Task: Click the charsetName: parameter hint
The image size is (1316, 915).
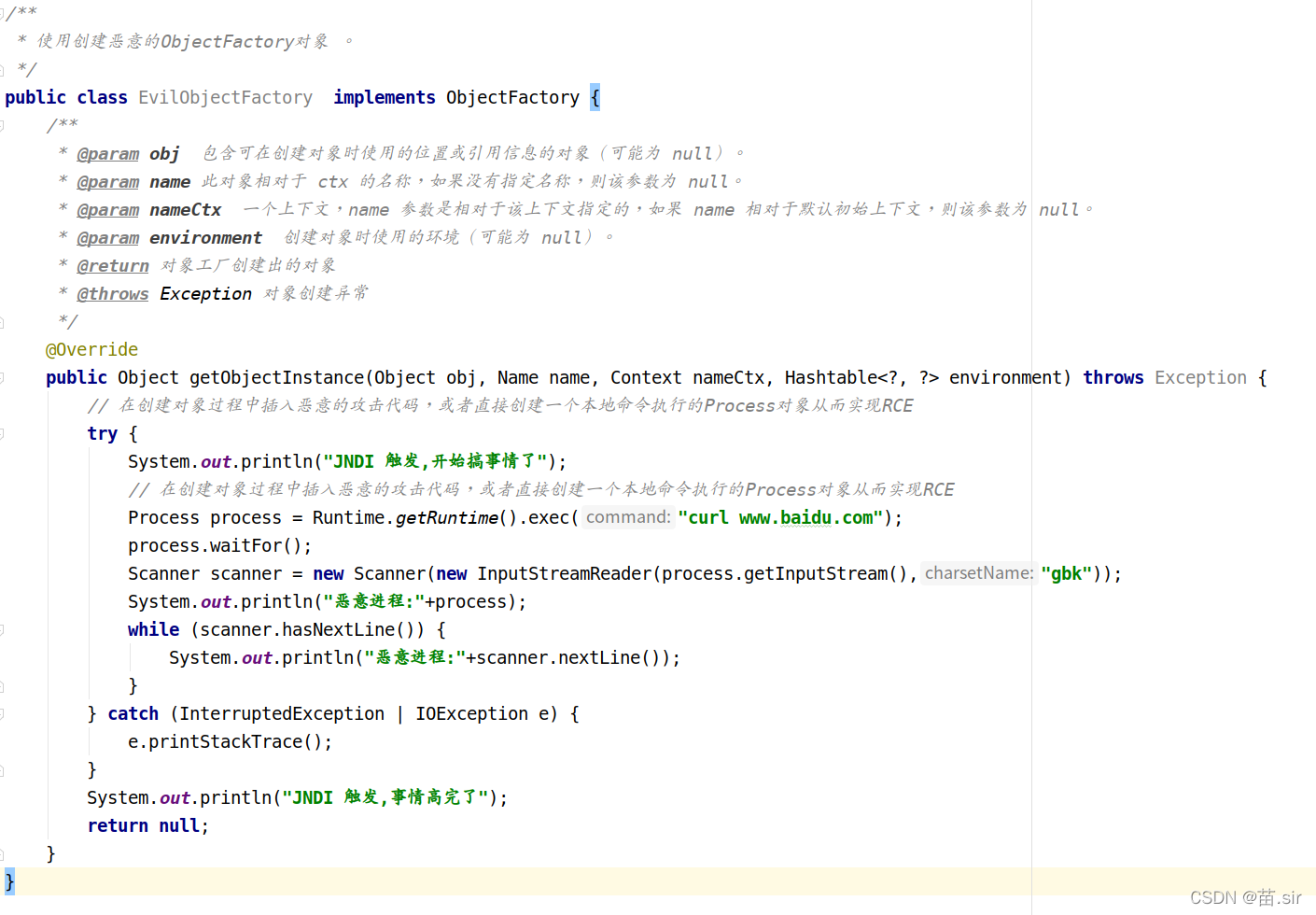Action: point(979,573)
